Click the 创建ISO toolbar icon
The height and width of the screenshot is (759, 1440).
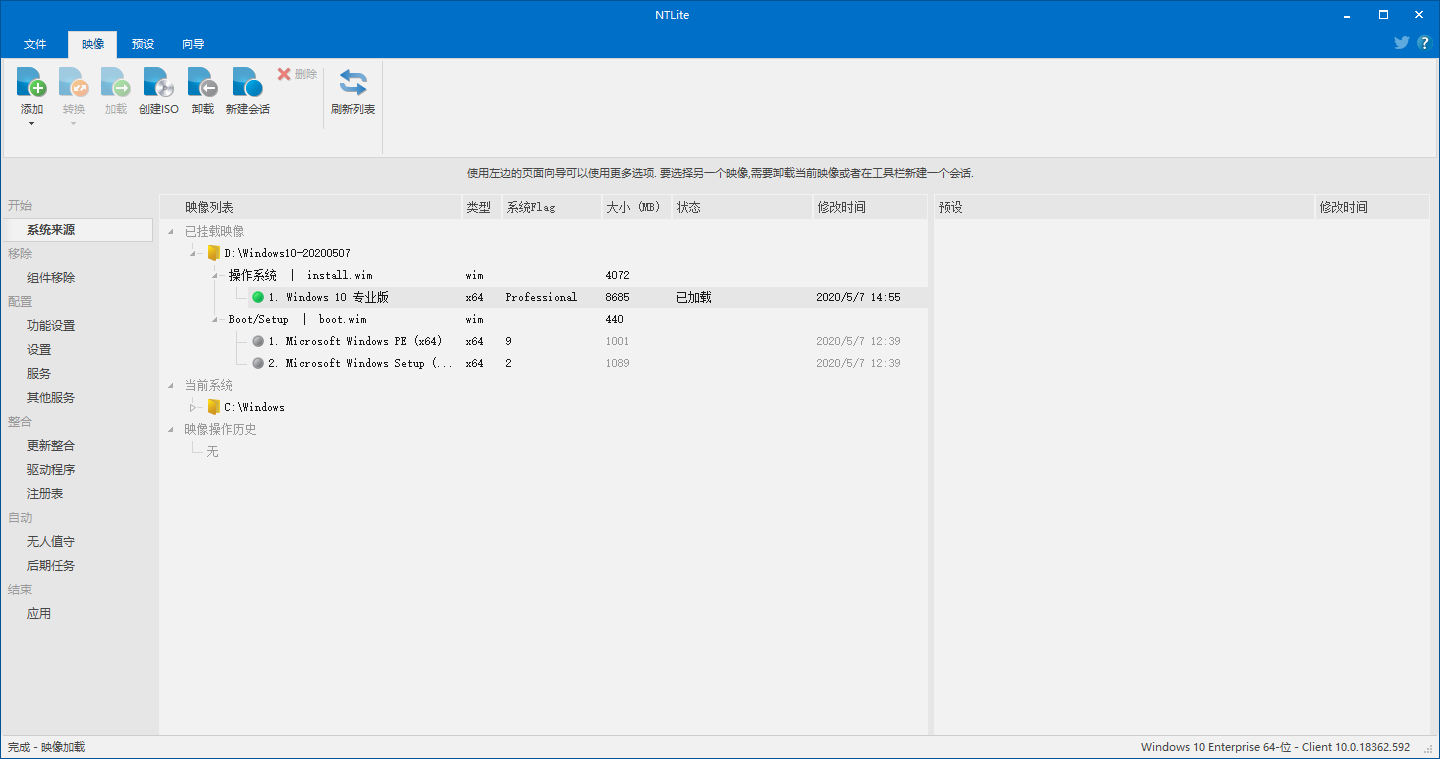pyautogui.click(x=159, y=82)
